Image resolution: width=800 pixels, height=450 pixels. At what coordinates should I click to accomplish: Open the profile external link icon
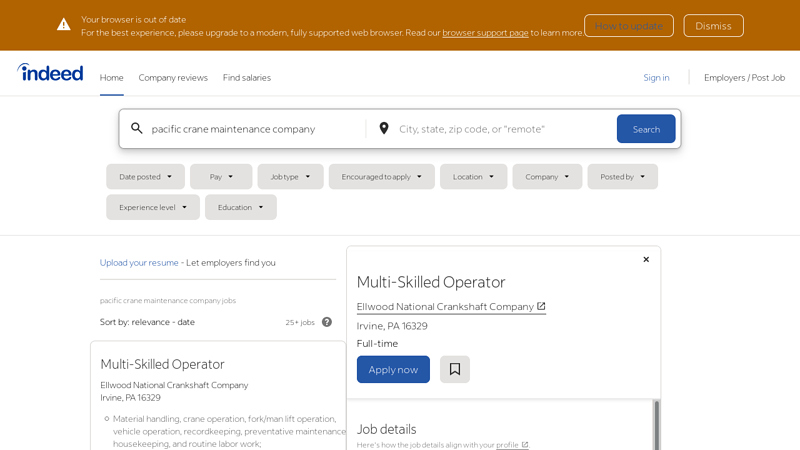tap(524, 445)
